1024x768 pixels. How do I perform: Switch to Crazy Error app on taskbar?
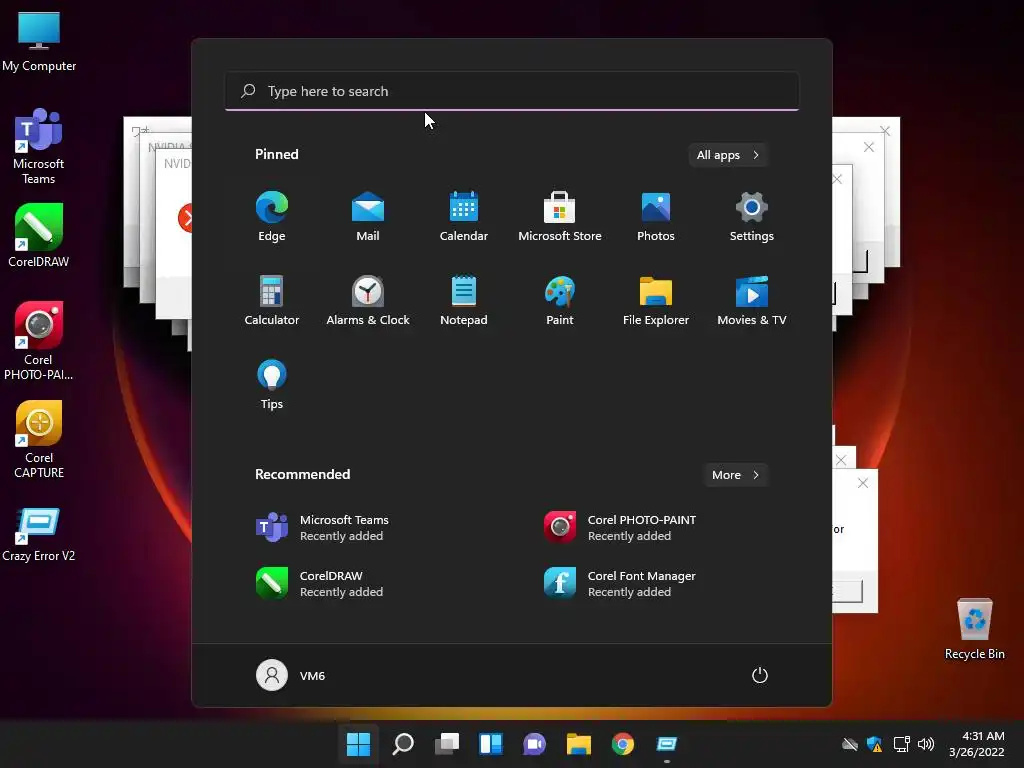pyautogui.click(x=667, y=744)
